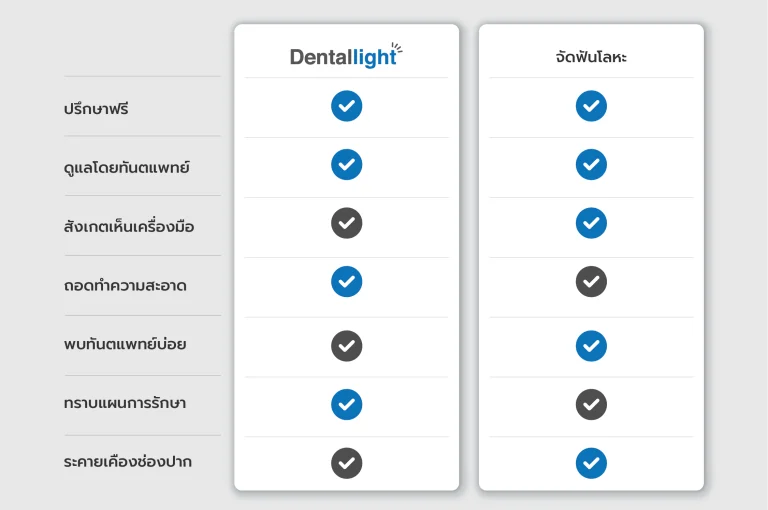Click Dentallight checkmark for ทราบแผนการรักษา
The width and height of the screenshot is (768, 510).
point(346,405)
